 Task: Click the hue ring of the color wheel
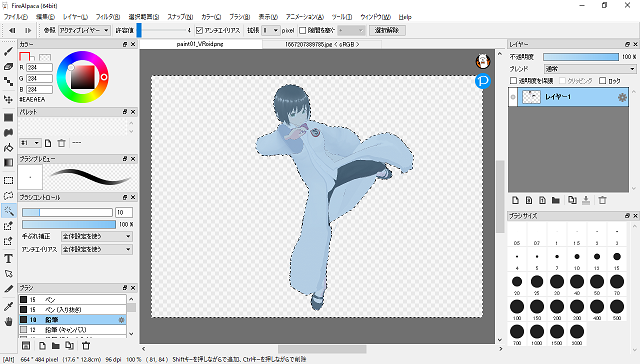click(x=83, y=55)
